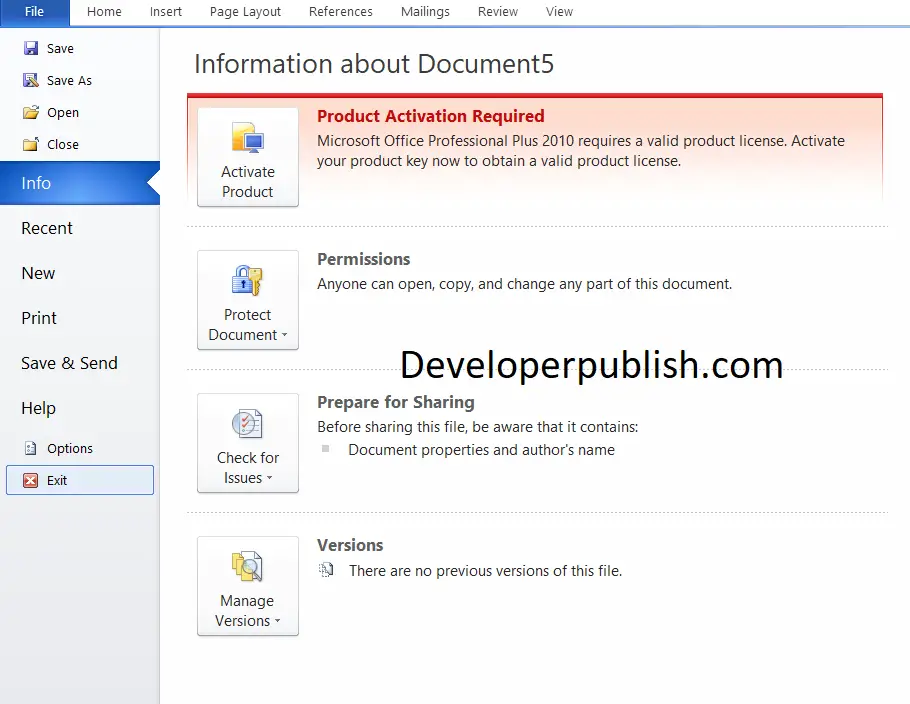Click the red Exit X icon
910x704 pixels.
click(x=31, y=480)
